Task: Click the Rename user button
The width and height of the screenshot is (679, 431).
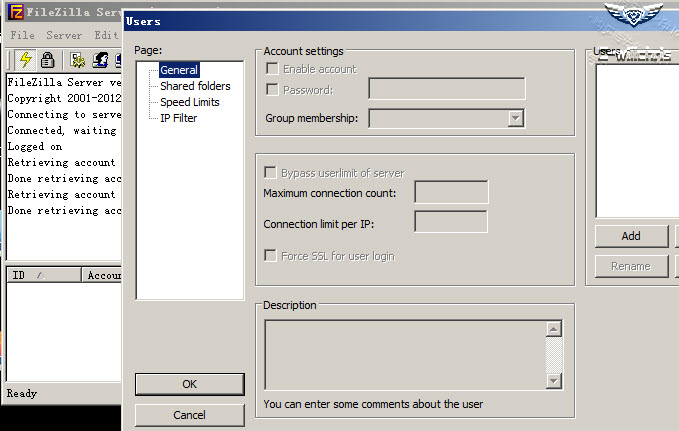Action: [631, 266]
